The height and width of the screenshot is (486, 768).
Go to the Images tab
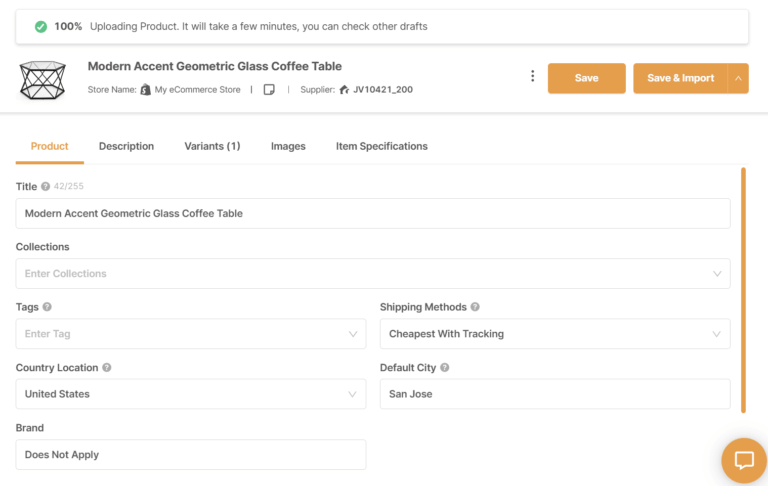[288, 146]
